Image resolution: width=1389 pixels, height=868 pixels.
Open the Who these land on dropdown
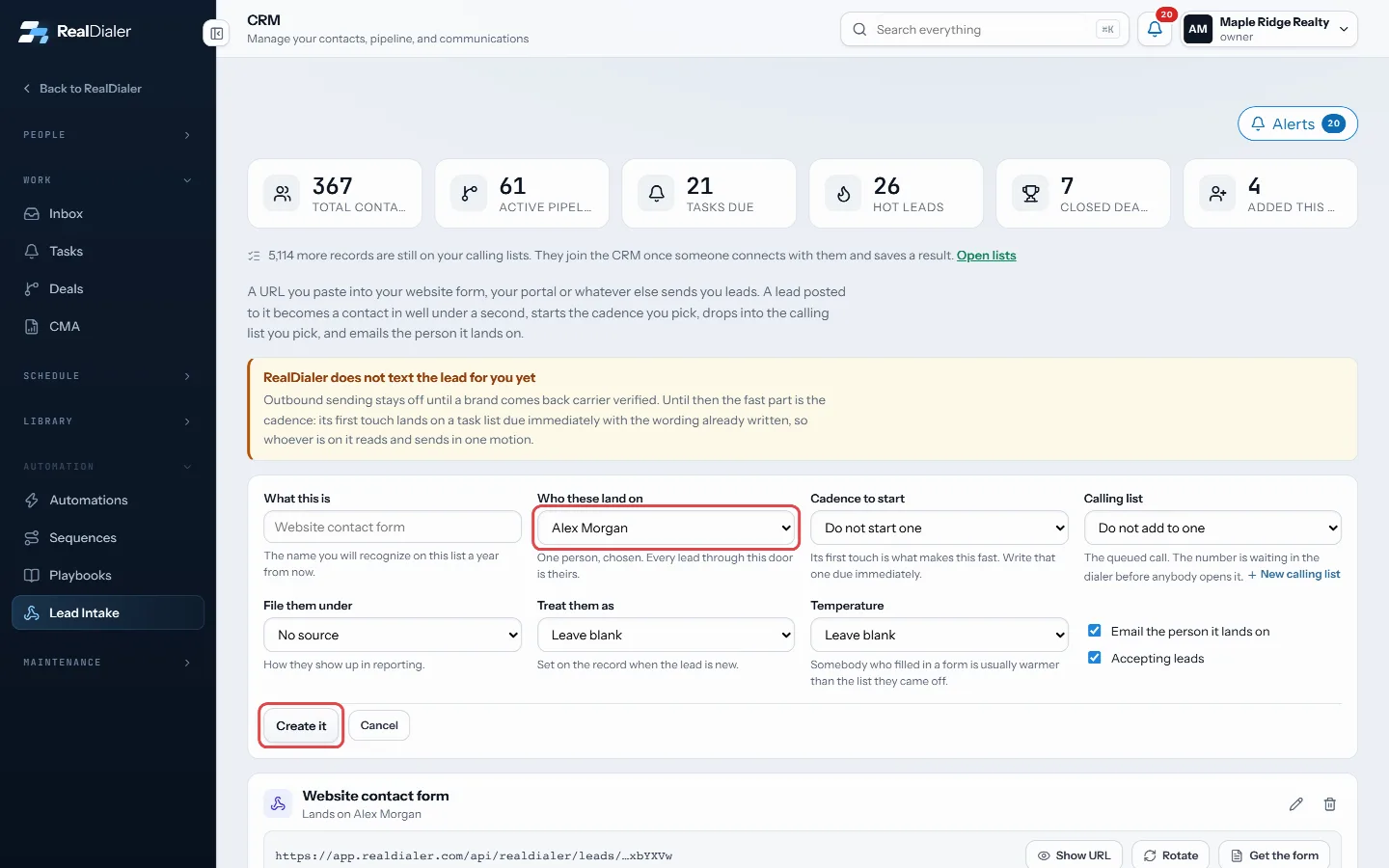coord(667,528)
